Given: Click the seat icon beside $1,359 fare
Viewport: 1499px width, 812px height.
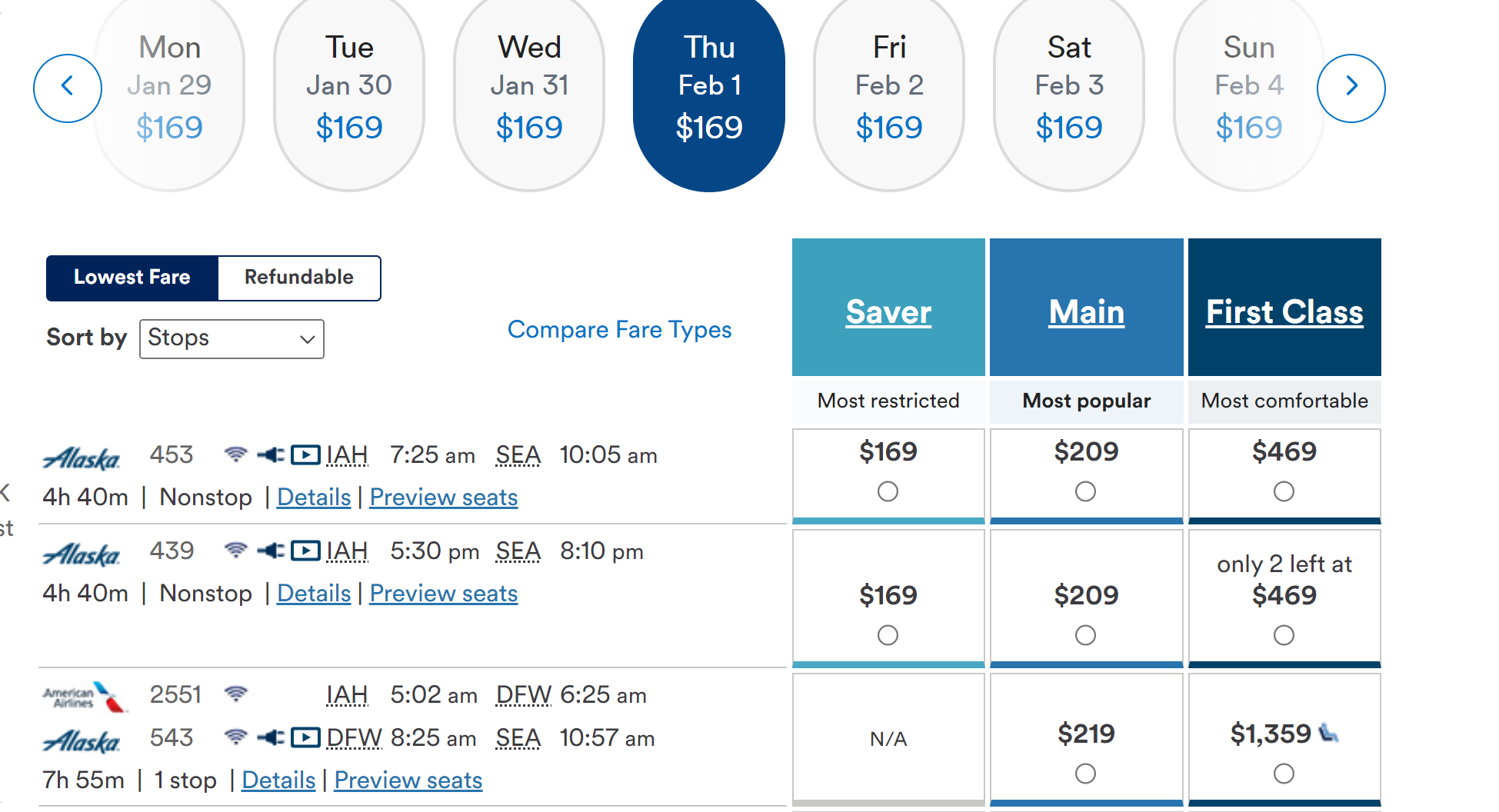Looking at the screenshot, I should click(x=1328, y=733).
